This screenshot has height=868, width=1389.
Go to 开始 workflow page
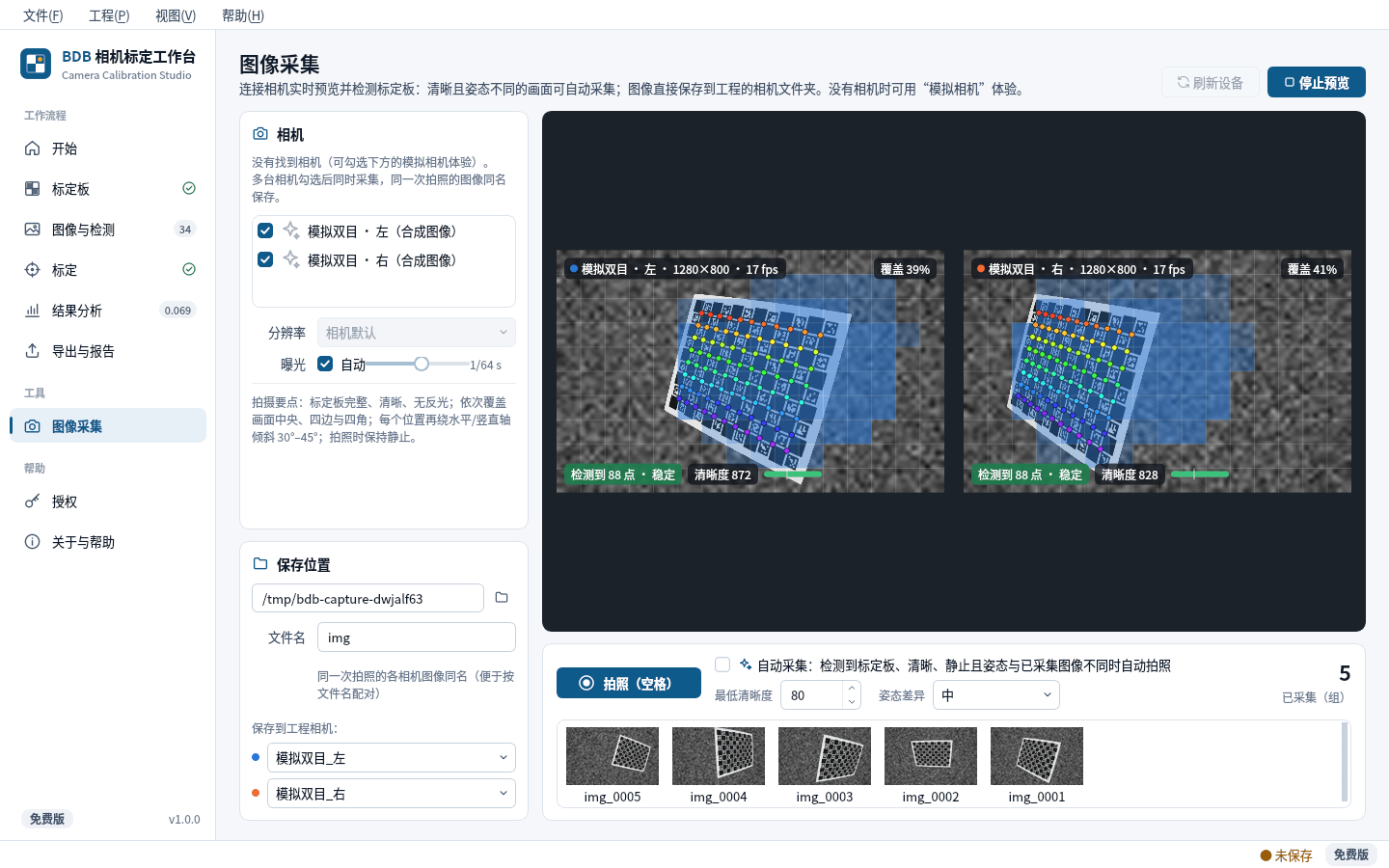tap(108, 149)
